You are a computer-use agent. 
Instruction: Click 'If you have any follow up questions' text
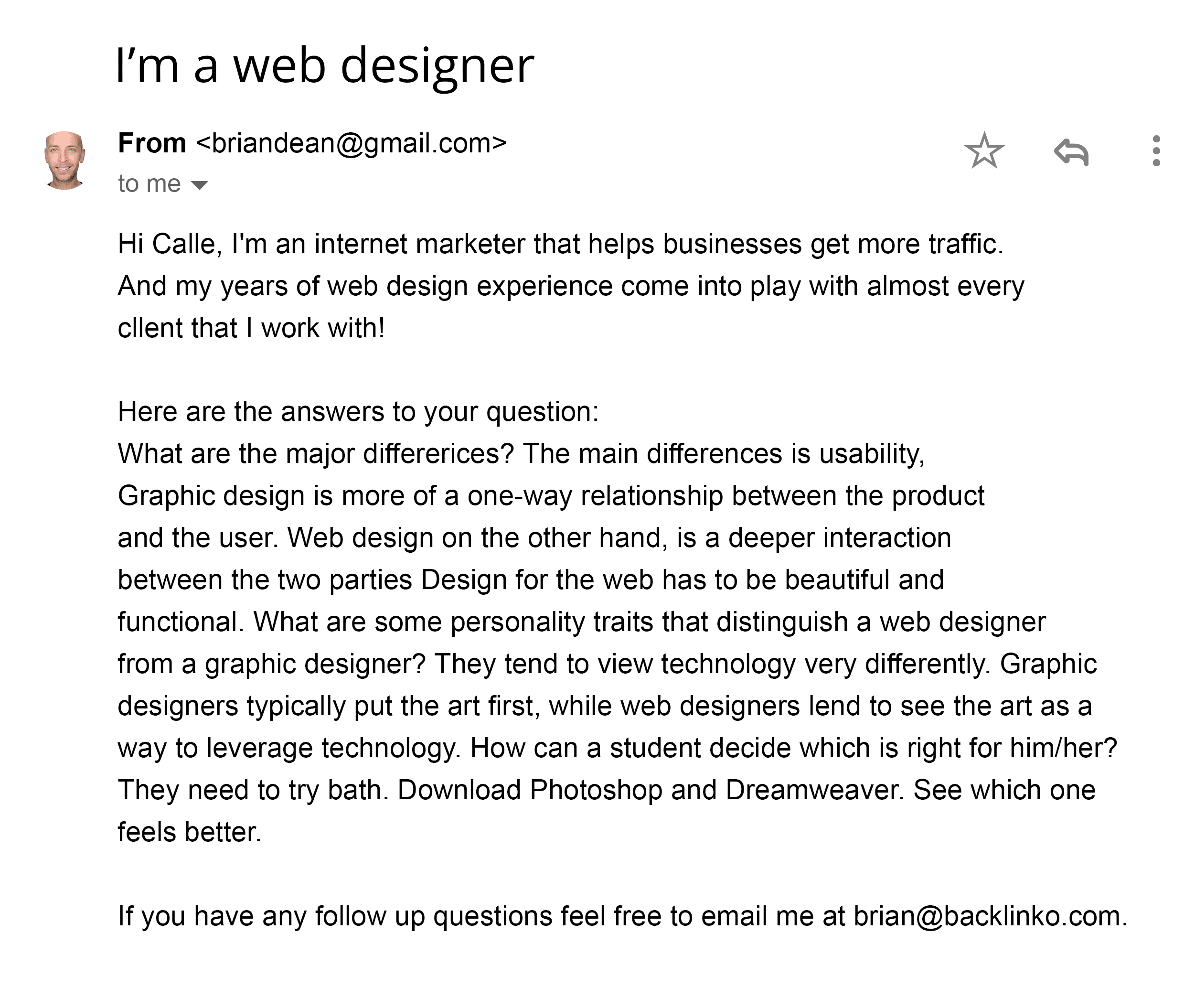click(335, 917)
